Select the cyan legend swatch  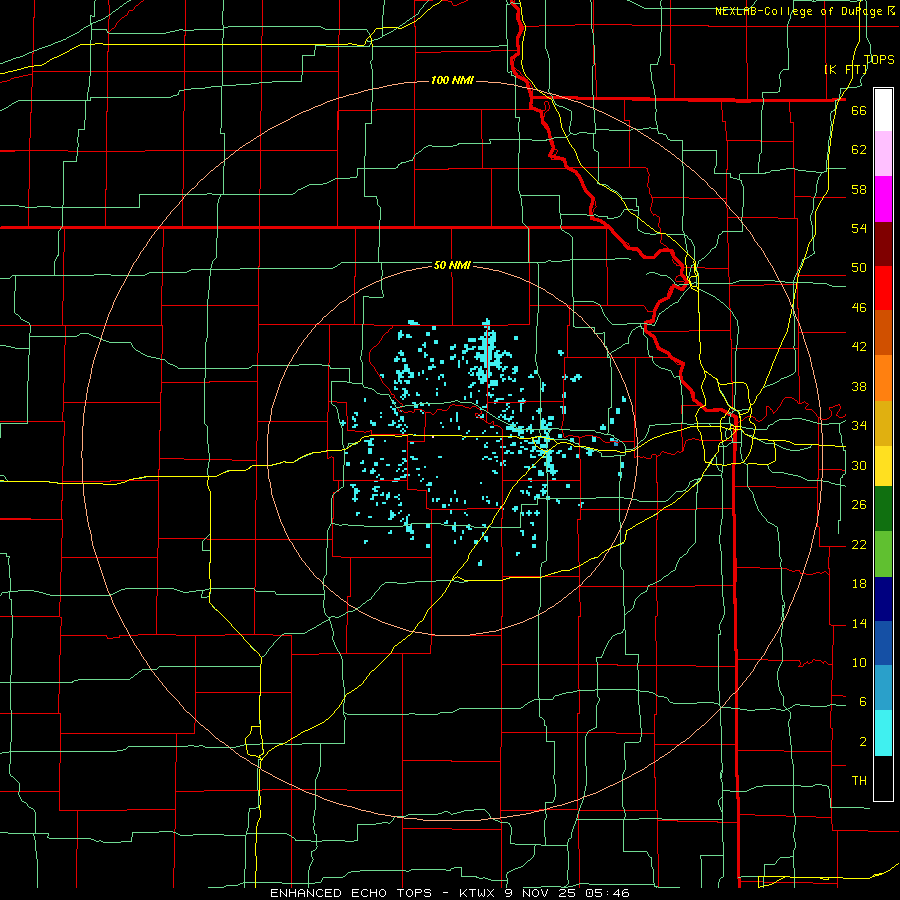click(883, 733)
